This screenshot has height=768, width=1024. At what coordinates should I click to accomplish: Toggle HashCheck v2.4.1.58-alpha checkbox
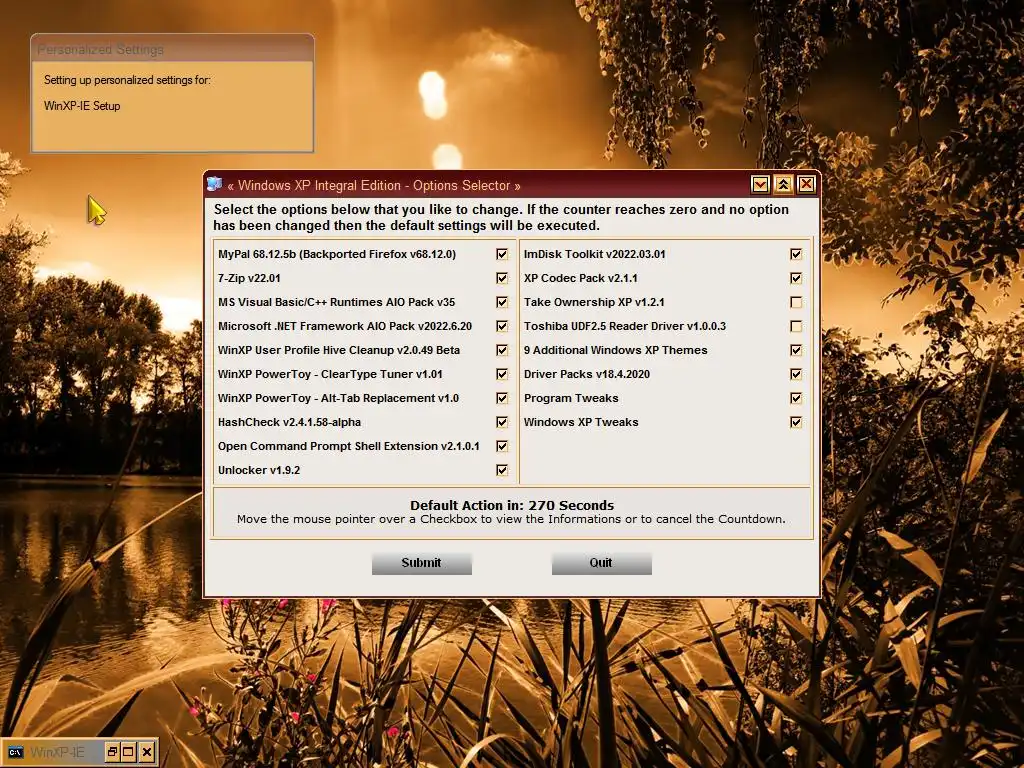(x=502, y=422)
